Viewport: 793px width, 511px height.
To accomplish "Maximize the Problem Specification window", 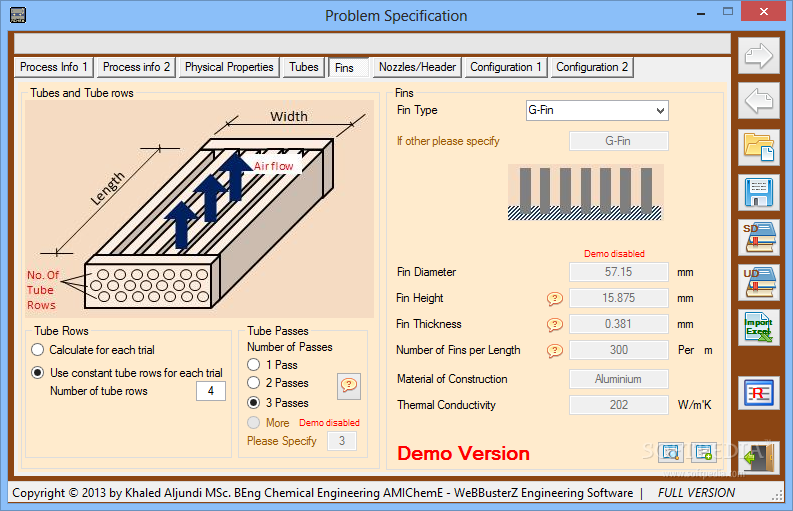I will click(728, 12).
